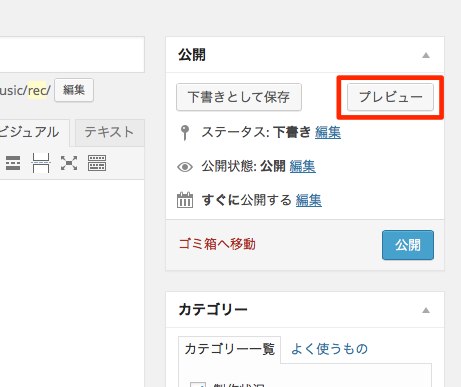Collapse the 公開 panel with arrow
The height and width of the screenshot is (387, 461).
(426, 55)
